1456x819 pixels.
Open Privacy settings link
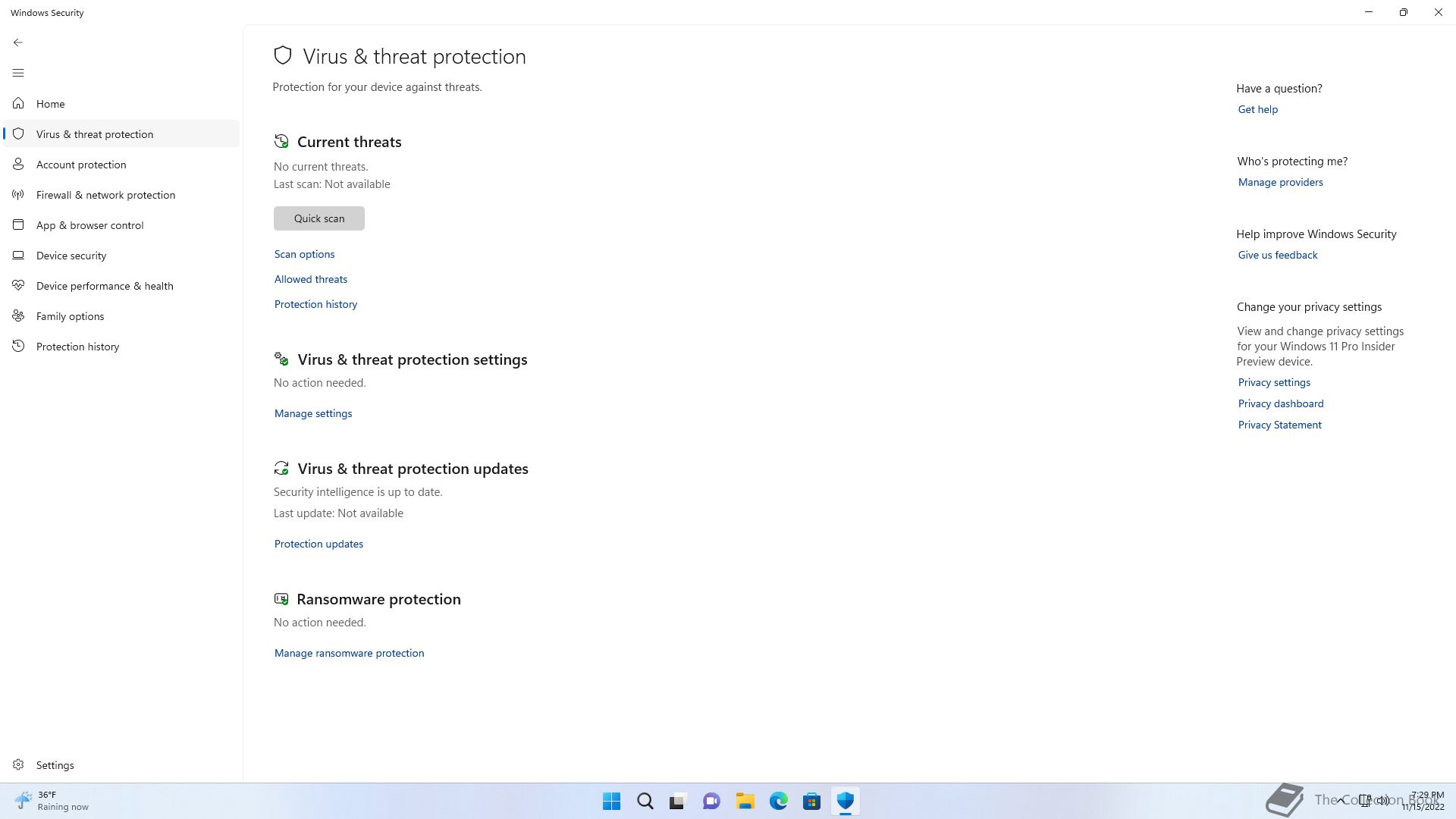(x=1274, y=382)
